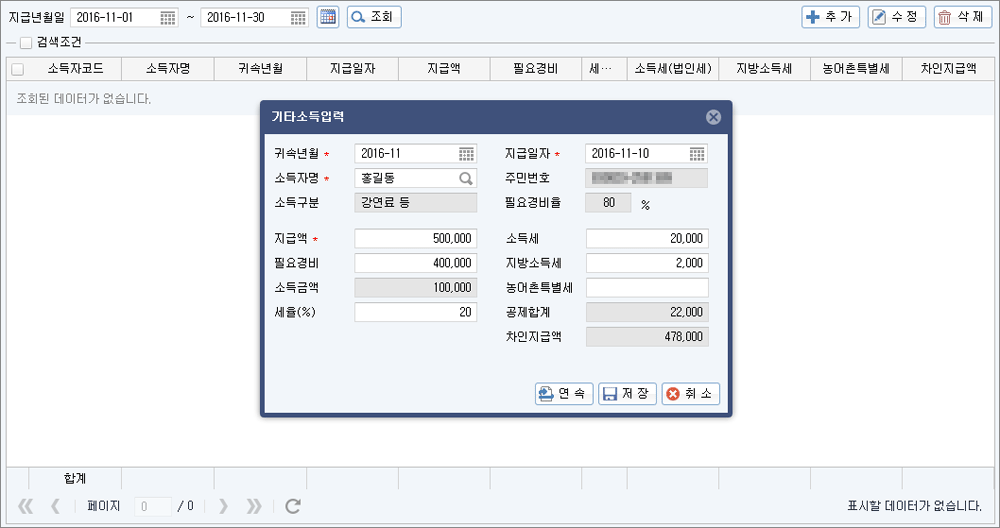Click the blue date range calendar button

point(328,17)
